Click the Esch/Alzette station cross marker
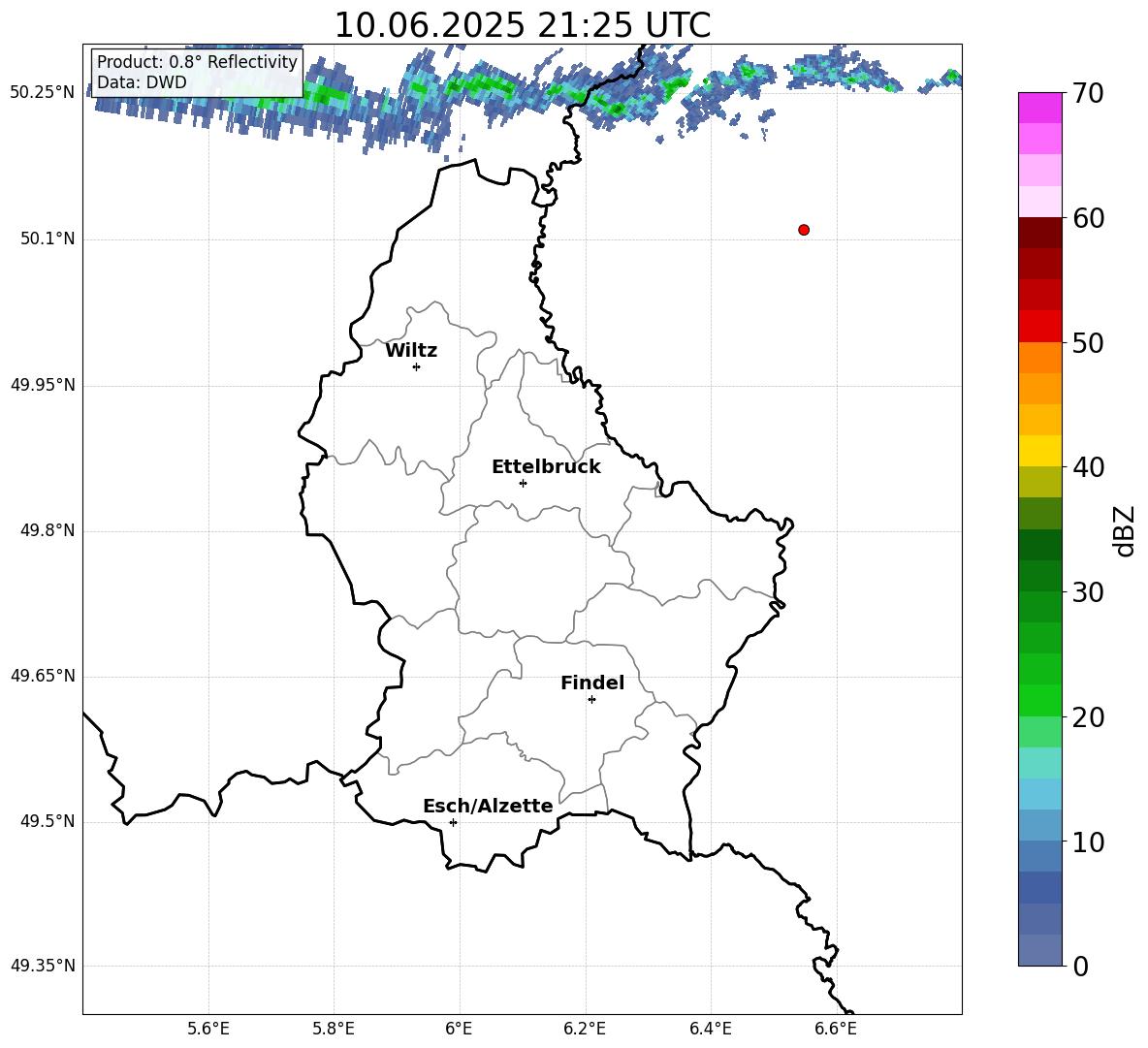 (x=453, y=822)
